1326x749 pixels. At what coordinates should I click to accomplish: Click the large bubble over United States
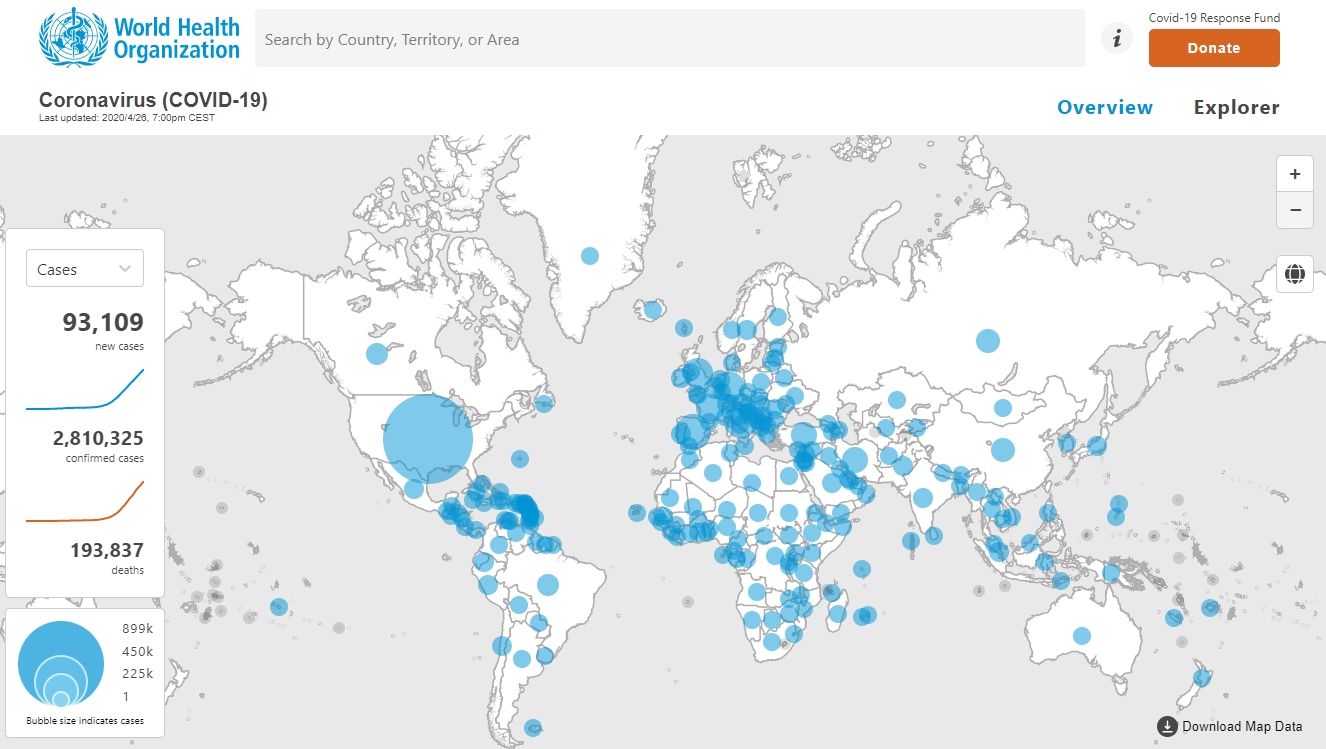pos(428,438)
